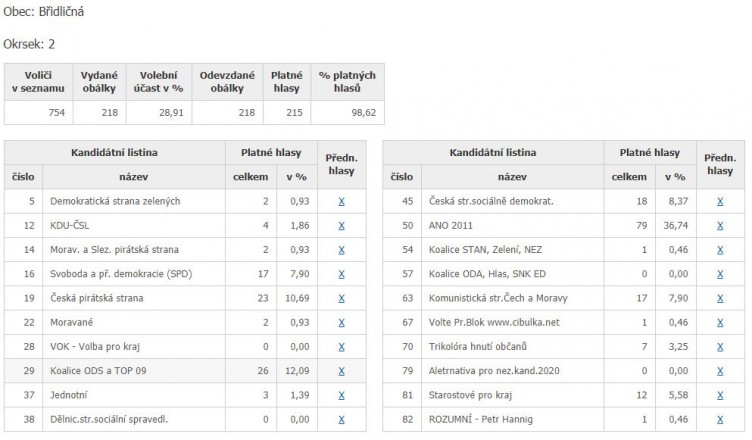
Task: Open X link for Morav. a Slez. pirátská strana
Action: click(341, 250)
